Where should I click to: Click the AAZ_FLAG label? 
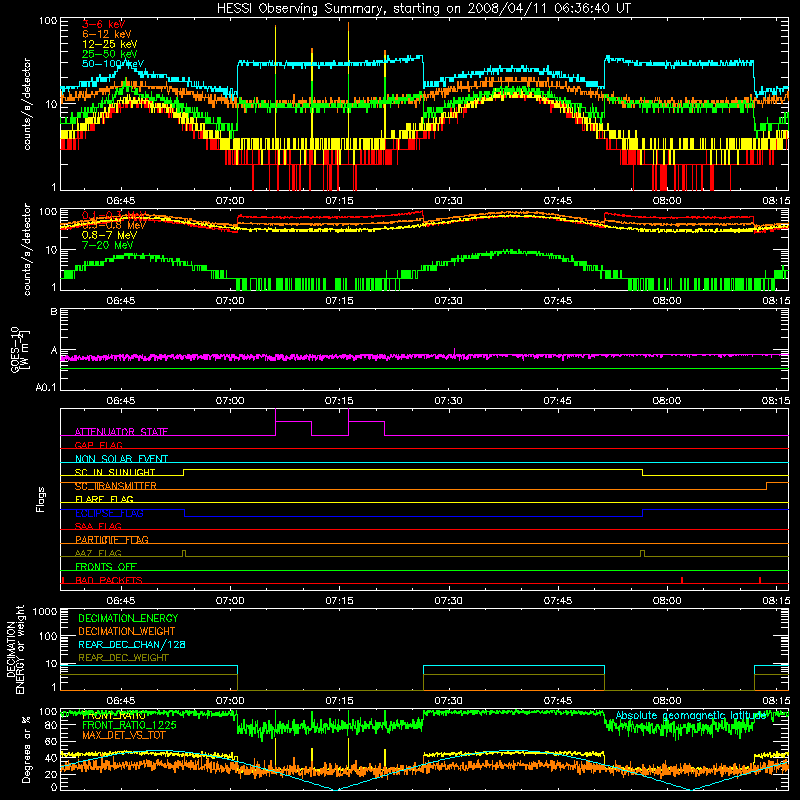point(98,553)
